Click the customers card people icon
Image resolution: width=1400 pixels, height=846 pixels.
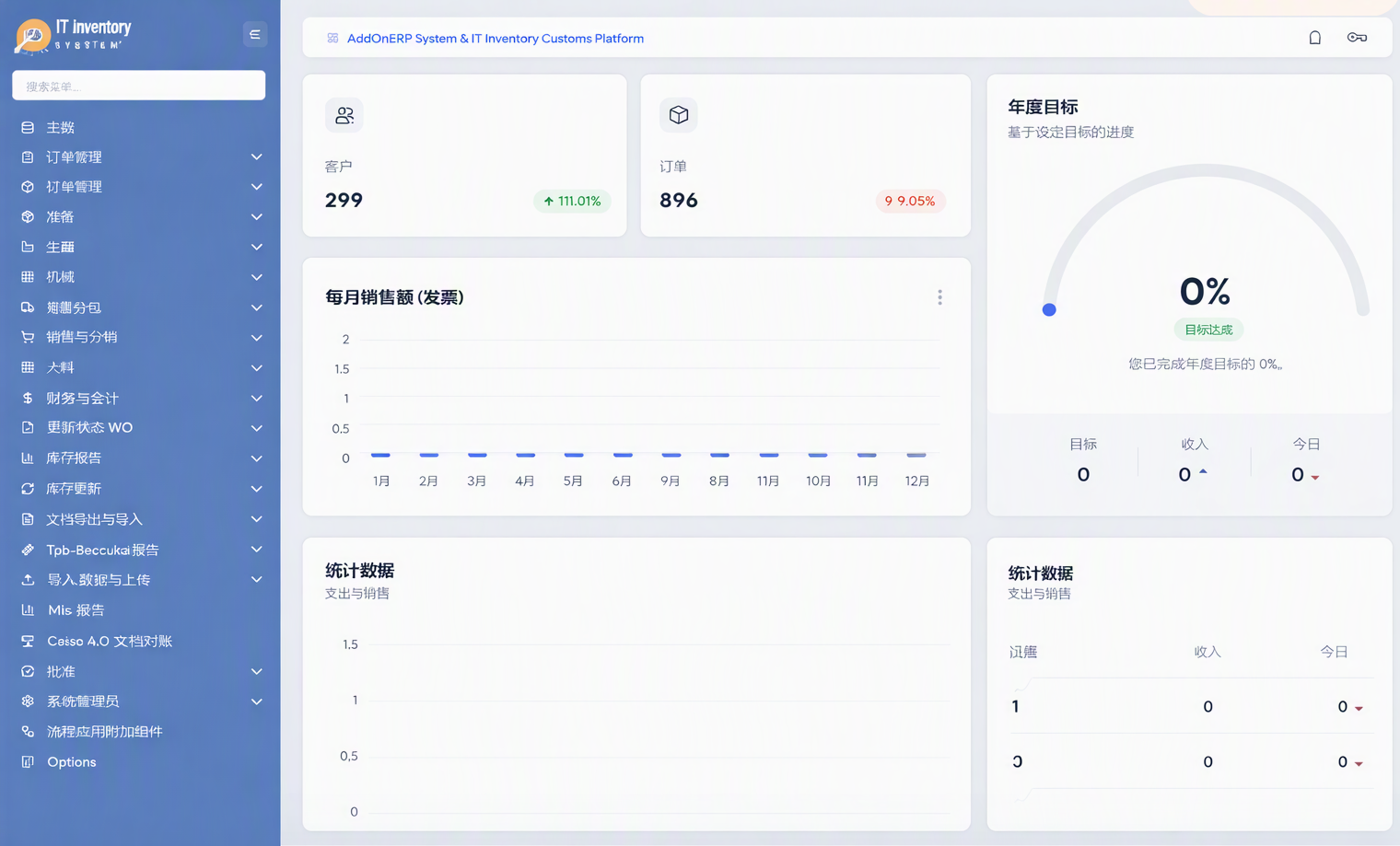click(x=344, y=115)
